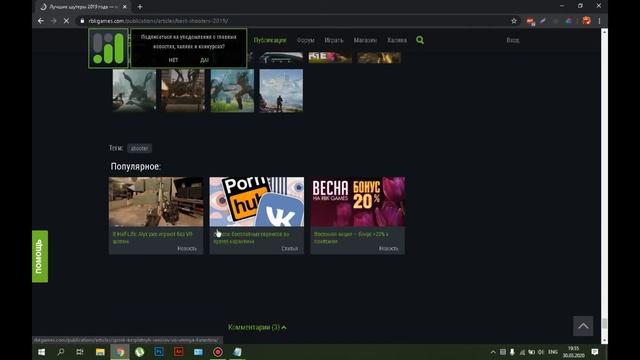This screenshot has height=360, width=640.
Task: Open the Играть menu item
Action: point(334,40)
